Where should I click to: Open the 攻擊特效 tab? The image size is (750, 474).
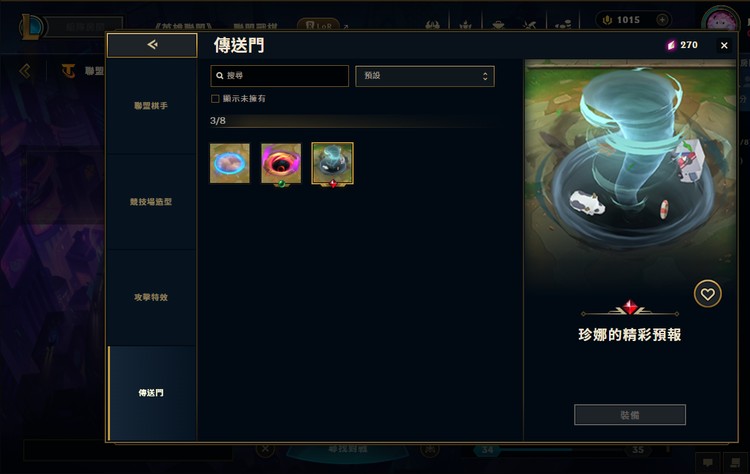pyautogui.click(x=152, y=298)
